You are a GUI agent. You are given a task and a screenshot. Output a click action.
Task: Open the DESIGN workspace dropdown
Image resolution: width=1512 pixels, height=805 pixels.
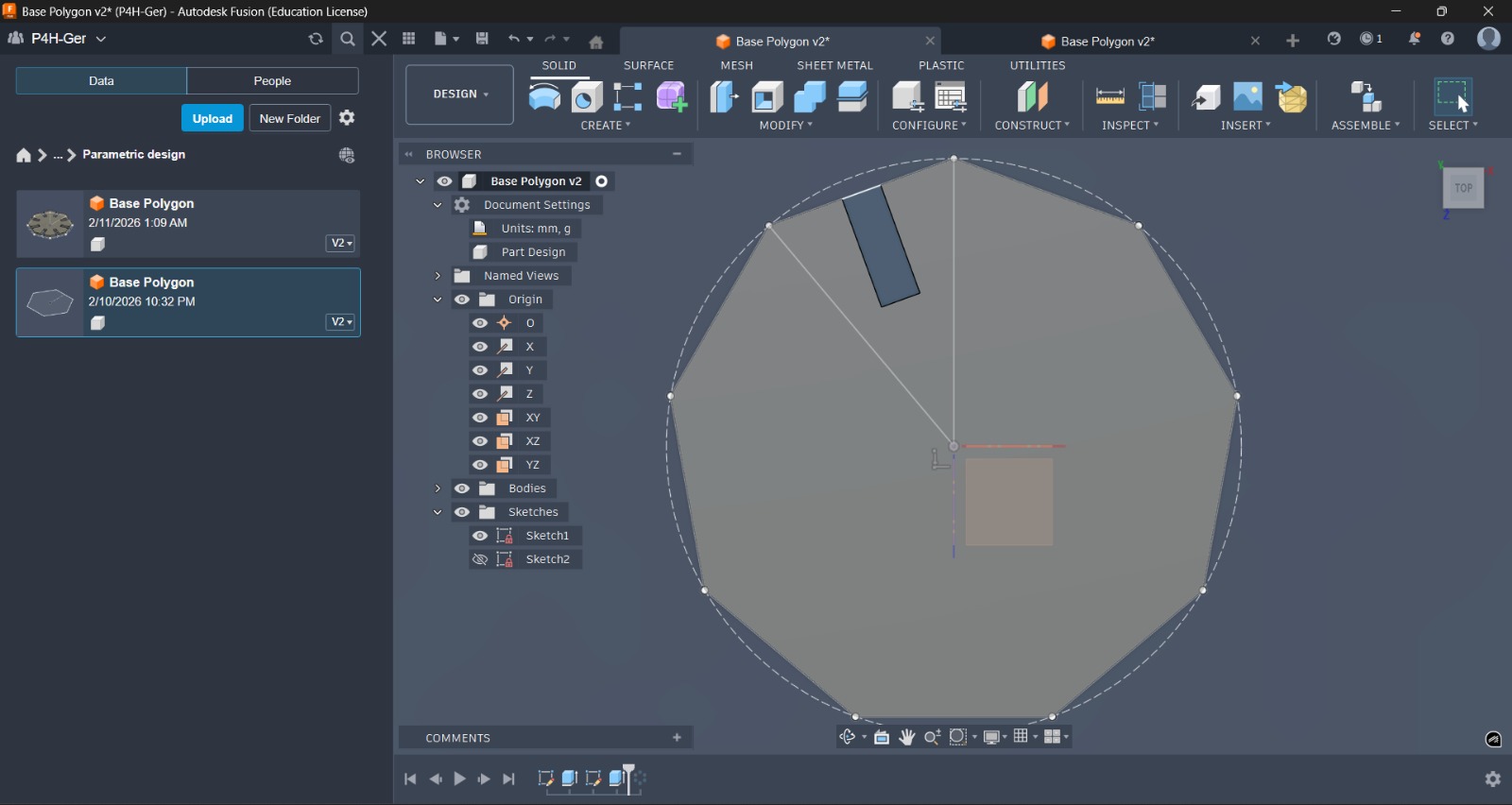460,94
